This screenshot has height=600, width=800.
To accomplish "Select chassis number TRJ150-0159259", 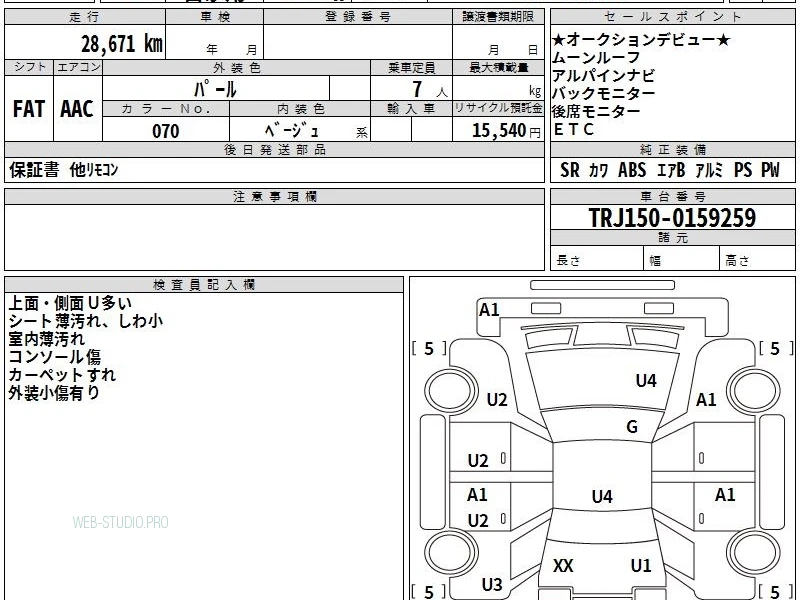I will (x=672, y=218).
